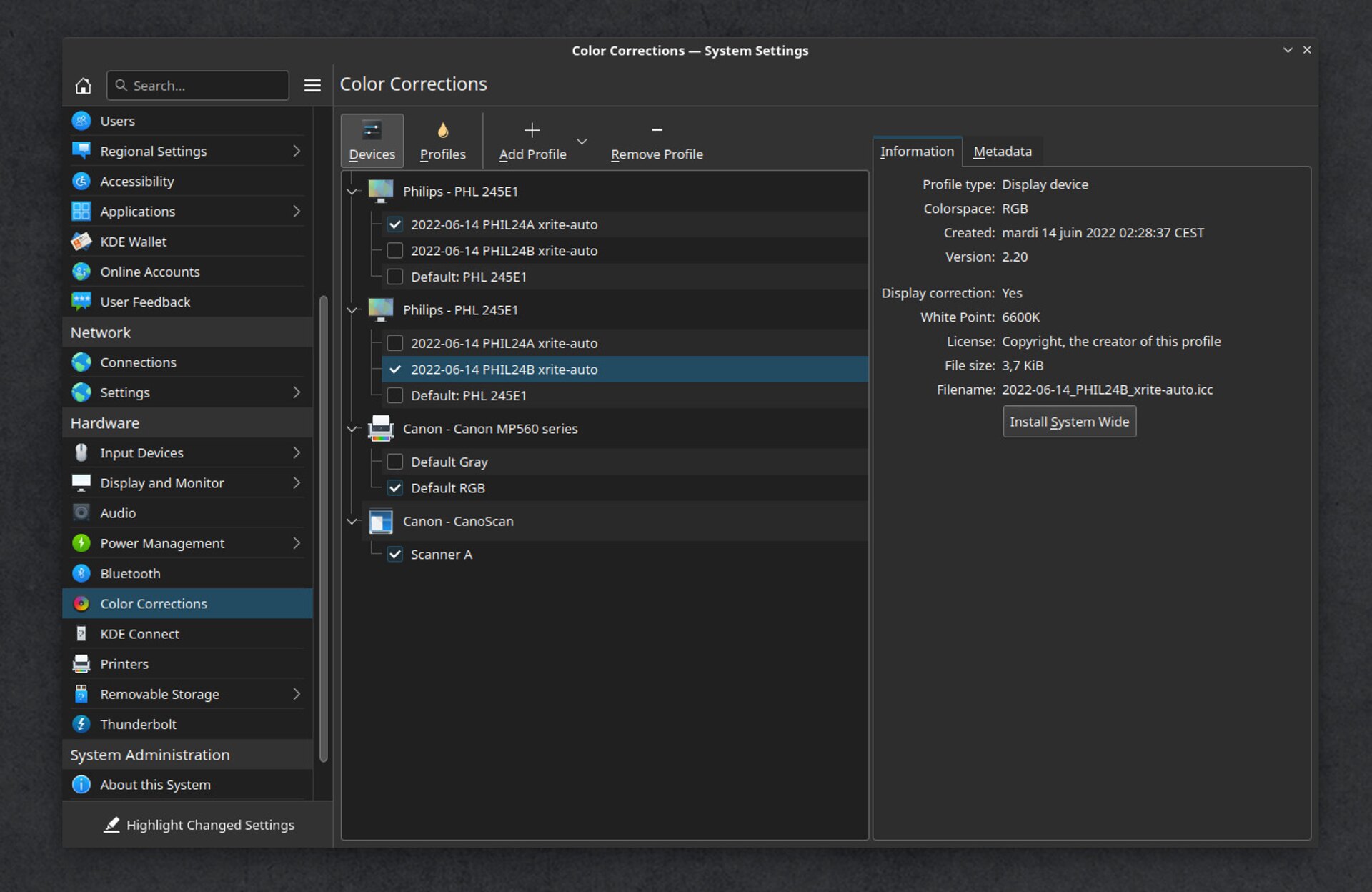Open the Bluetooth settings entry

coord(130,573)
